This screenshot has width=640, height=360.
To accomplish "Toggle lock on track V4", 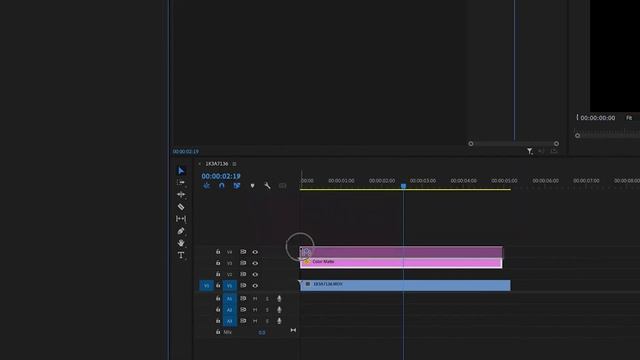I will click(218, 252).
